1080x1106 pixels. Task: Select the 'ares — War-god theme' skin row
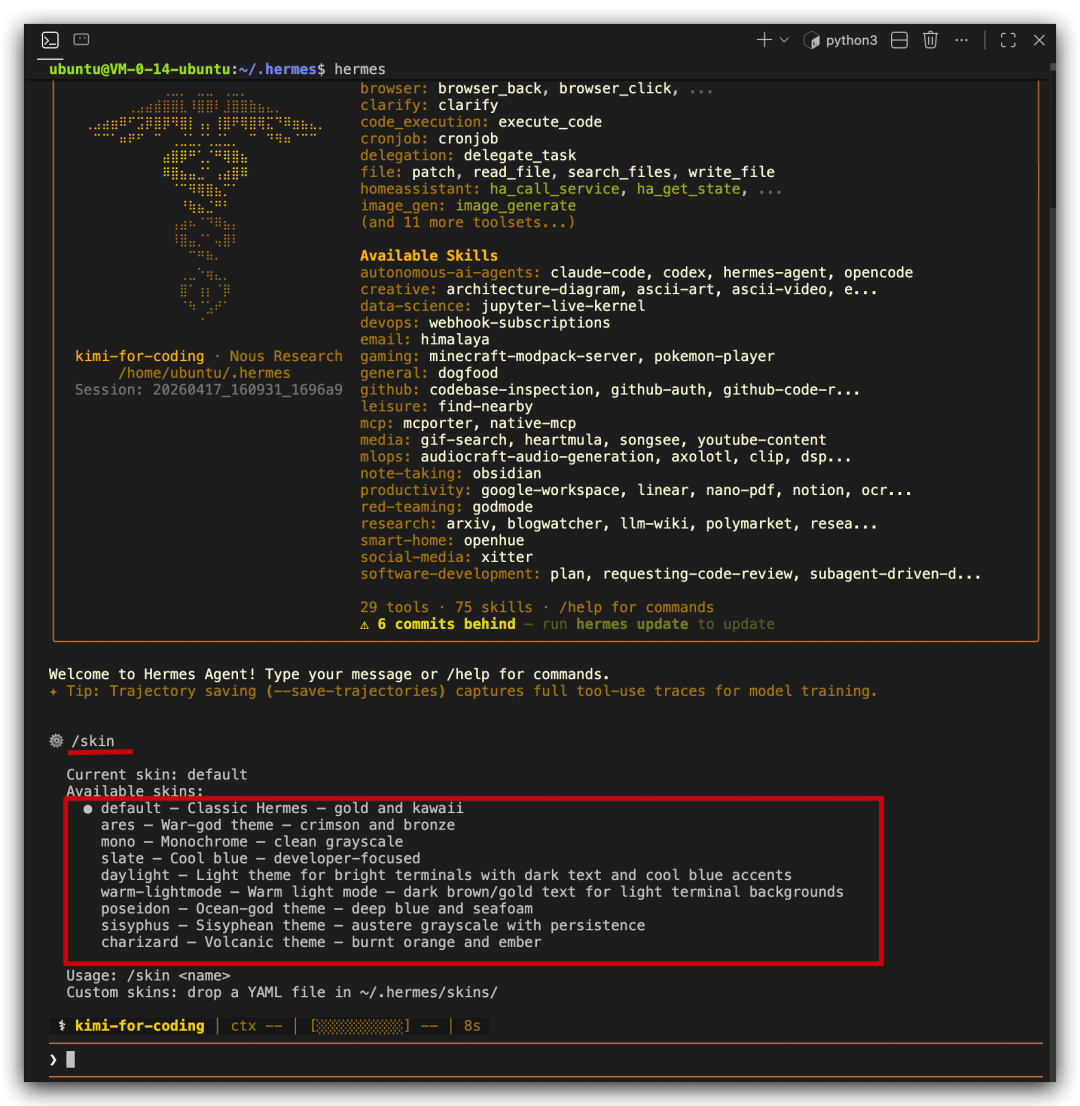click(x=278, y=825)
